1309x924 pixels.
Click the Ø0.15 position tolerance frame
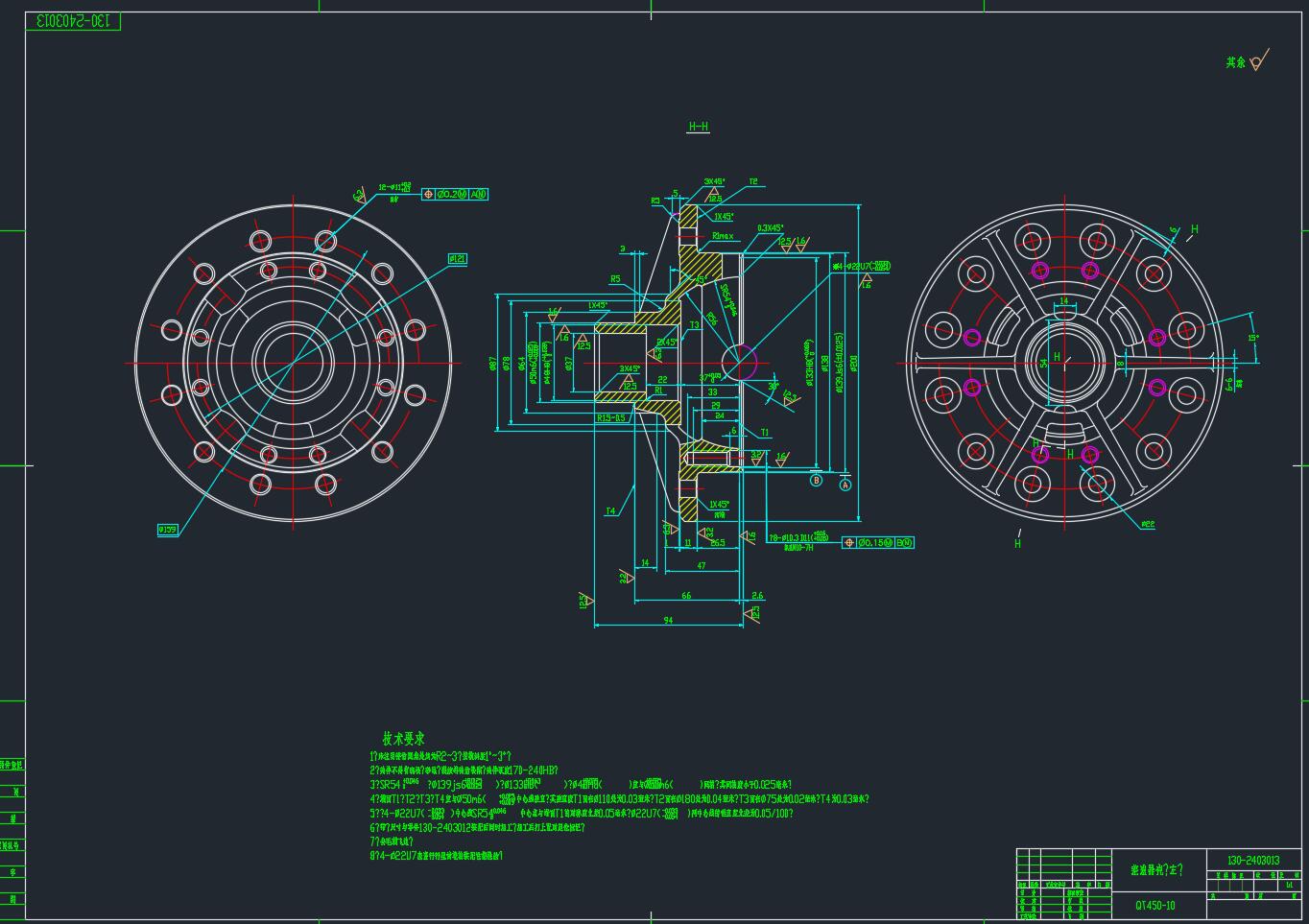point(877,543)
